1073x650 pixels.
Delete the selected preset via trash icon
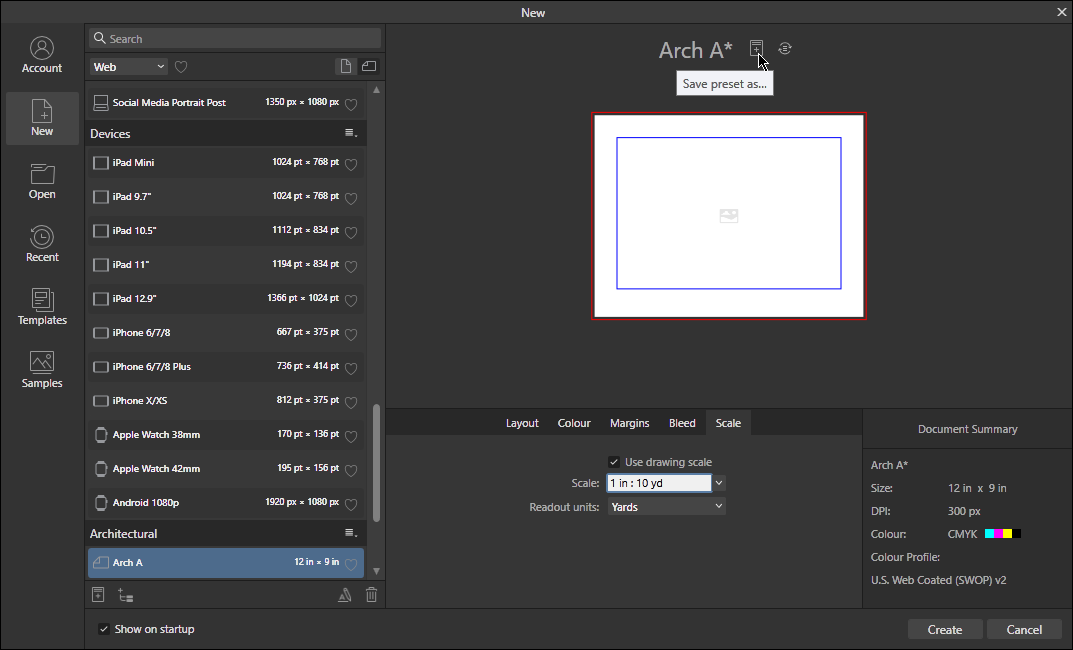point(371,594)
